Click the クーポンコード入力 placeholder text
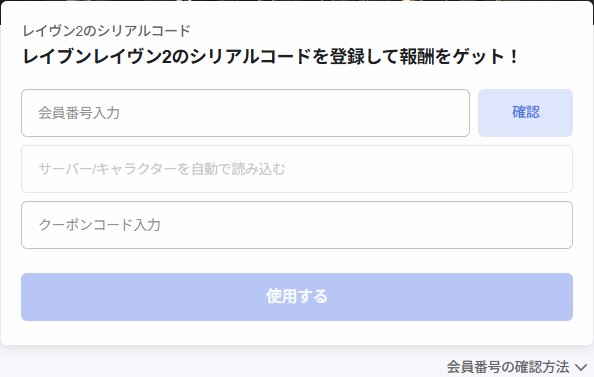The width and height of the screenshot is (594, 377). [100, 225]
